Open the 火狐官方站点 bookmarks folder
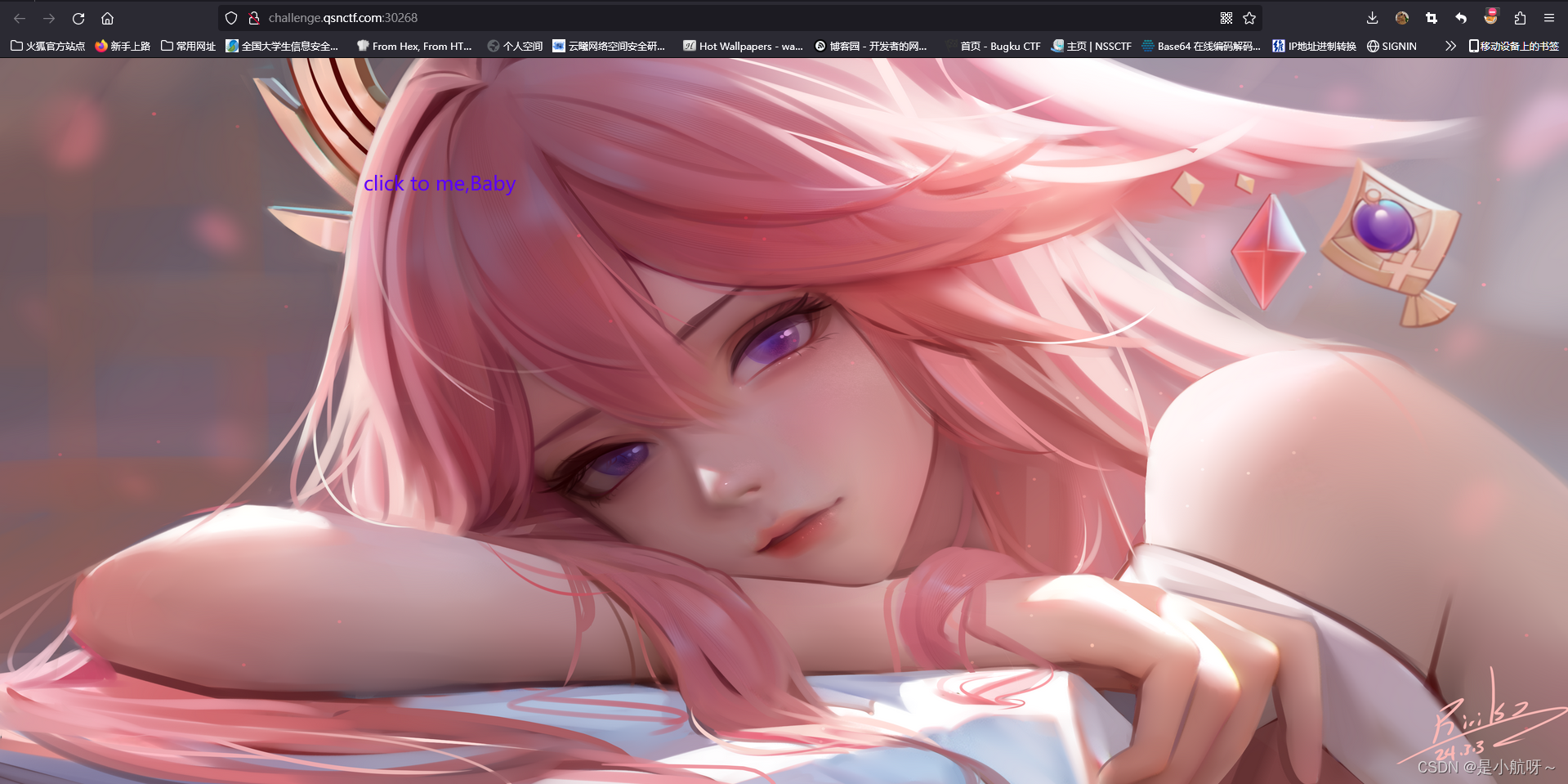This screenshot has width=1568, height=784. pos(47,46)
